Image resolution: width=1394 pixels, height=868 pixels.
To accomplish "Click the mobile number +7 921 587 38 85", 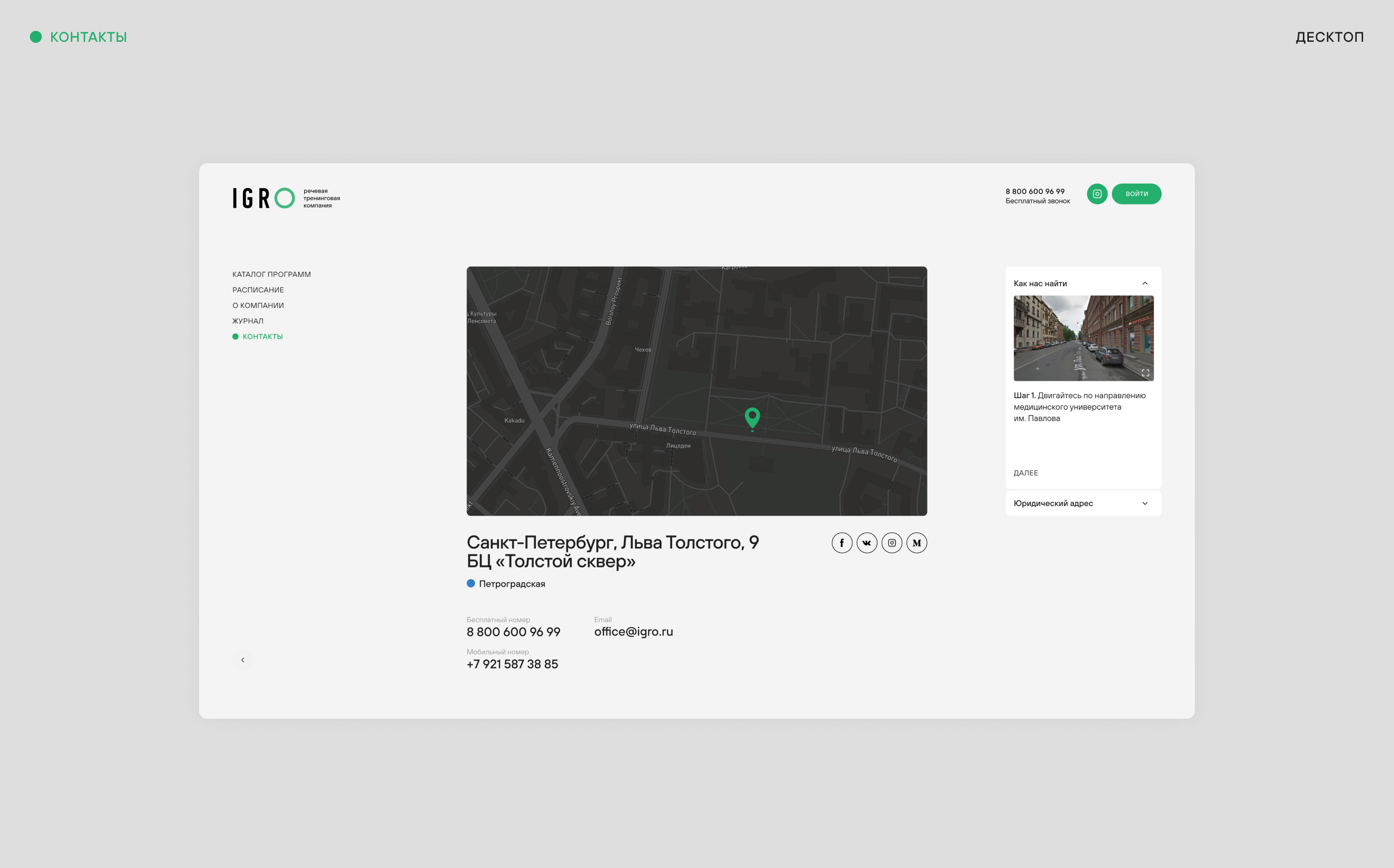I will (512, 664).
